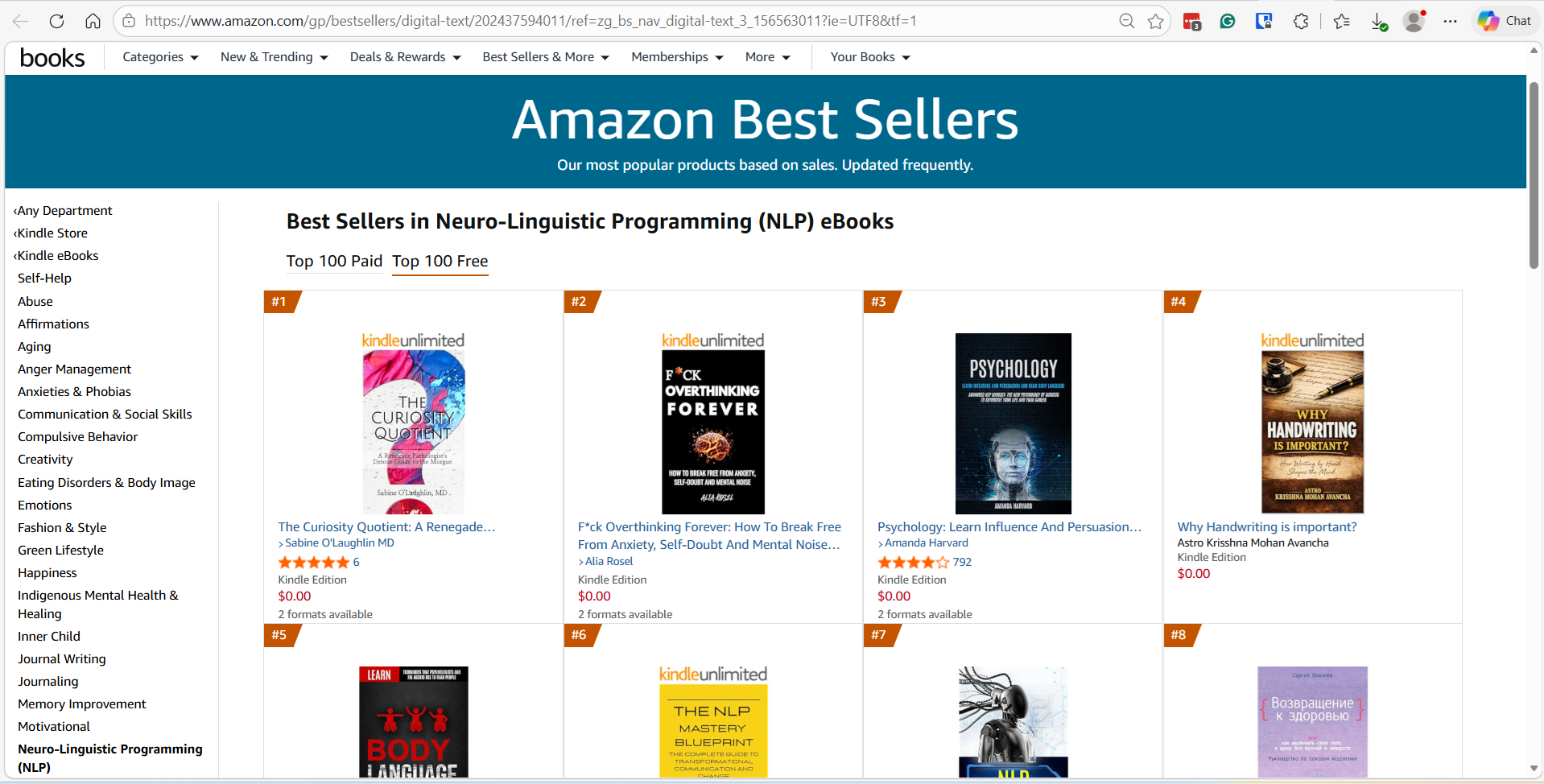
Task: Open the New & Trending dropdown
Action: tap(274, 57)
